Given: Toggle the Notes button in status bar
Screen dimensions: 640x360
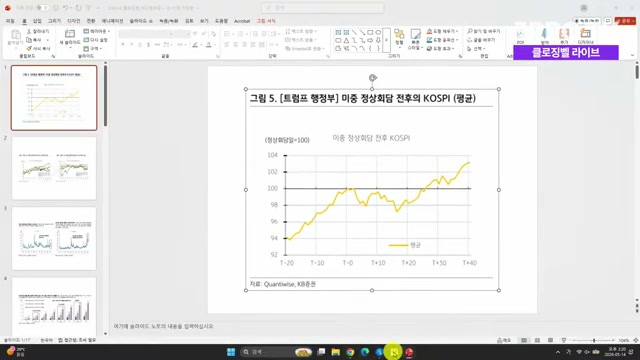Looking at the screenshot, I should (x=504, y=340).
